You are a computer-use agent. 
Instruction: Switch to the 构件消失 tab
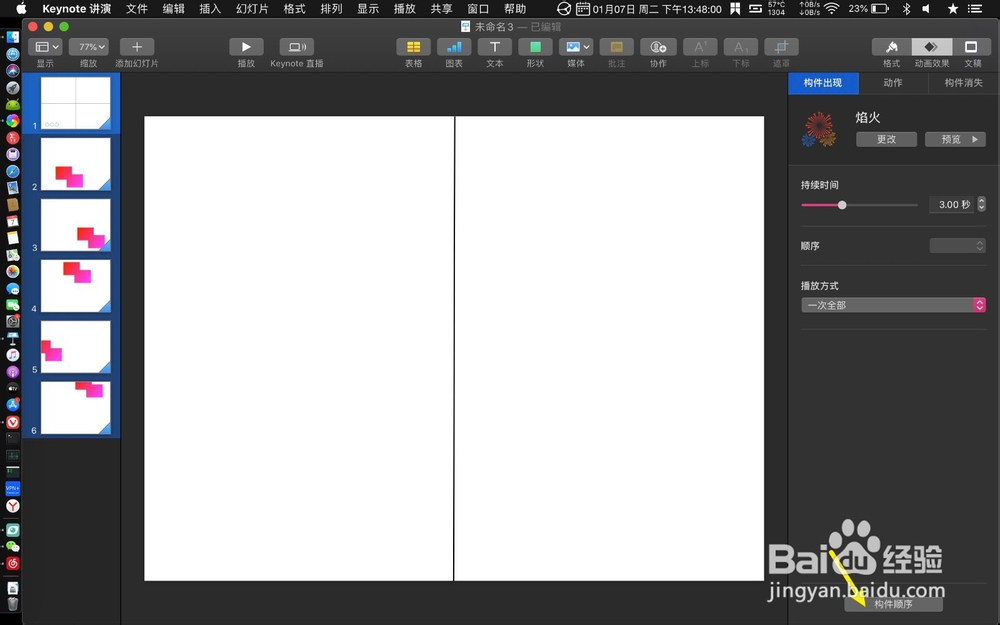pos(961,83)
